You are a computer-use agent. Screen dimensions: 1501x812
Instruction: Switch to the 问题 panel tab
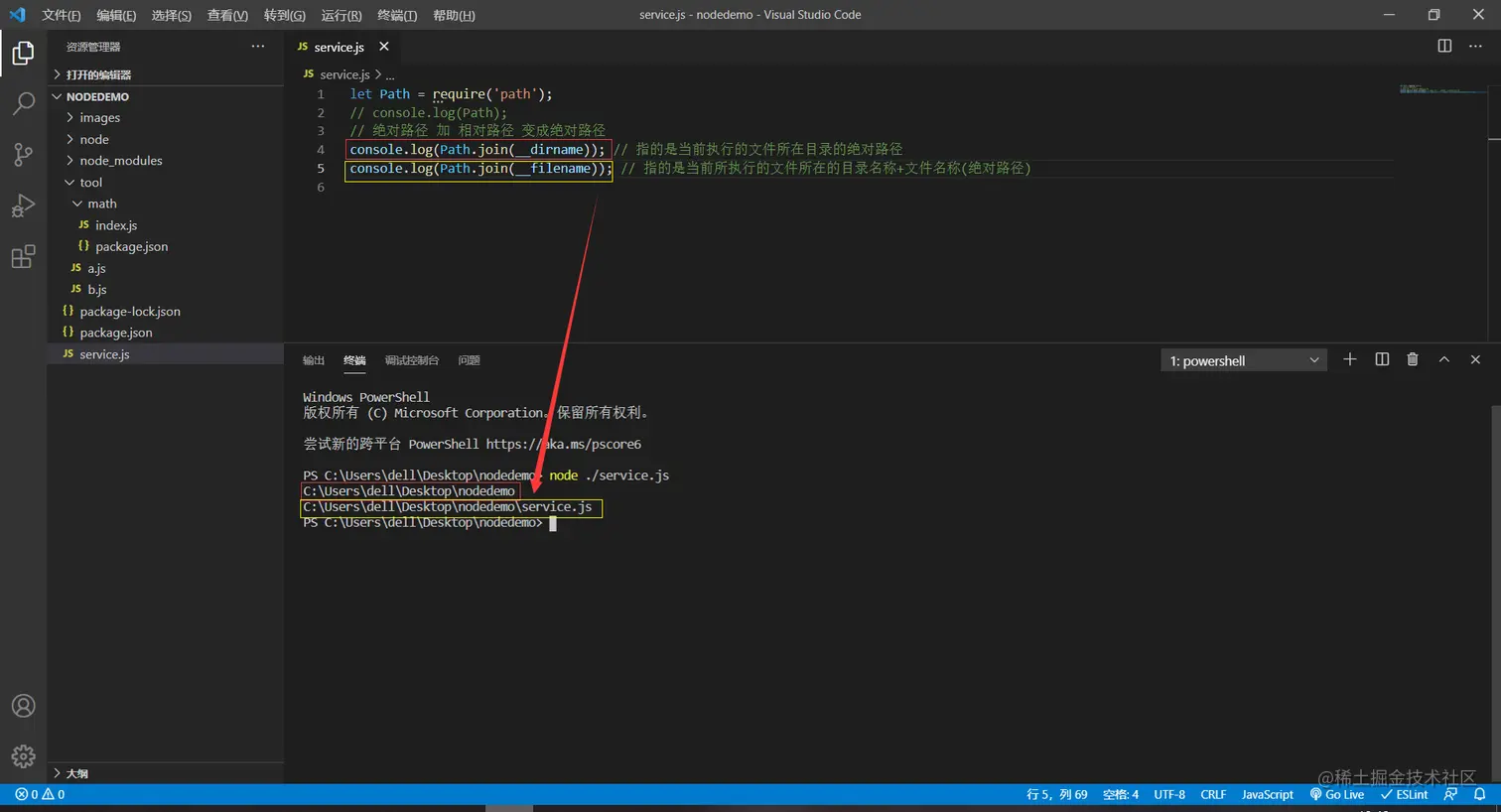coord(470,360)
